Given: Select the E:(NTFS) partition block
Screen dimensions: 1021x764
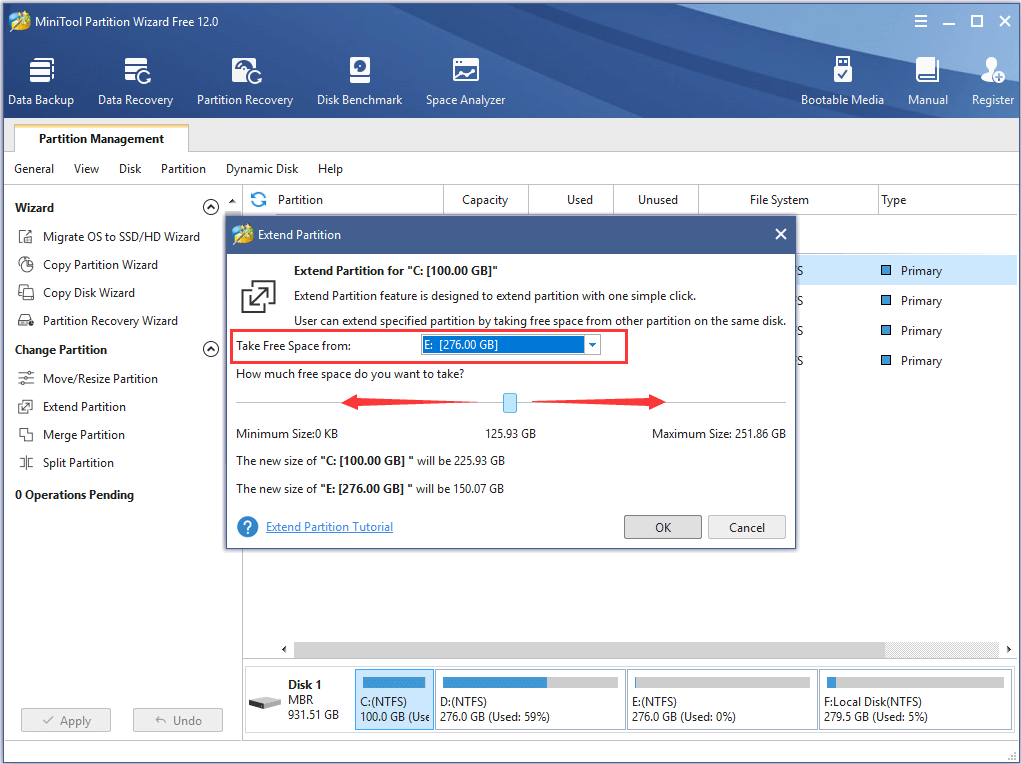Looking at the screenshot, I should (x=722, y=700).
